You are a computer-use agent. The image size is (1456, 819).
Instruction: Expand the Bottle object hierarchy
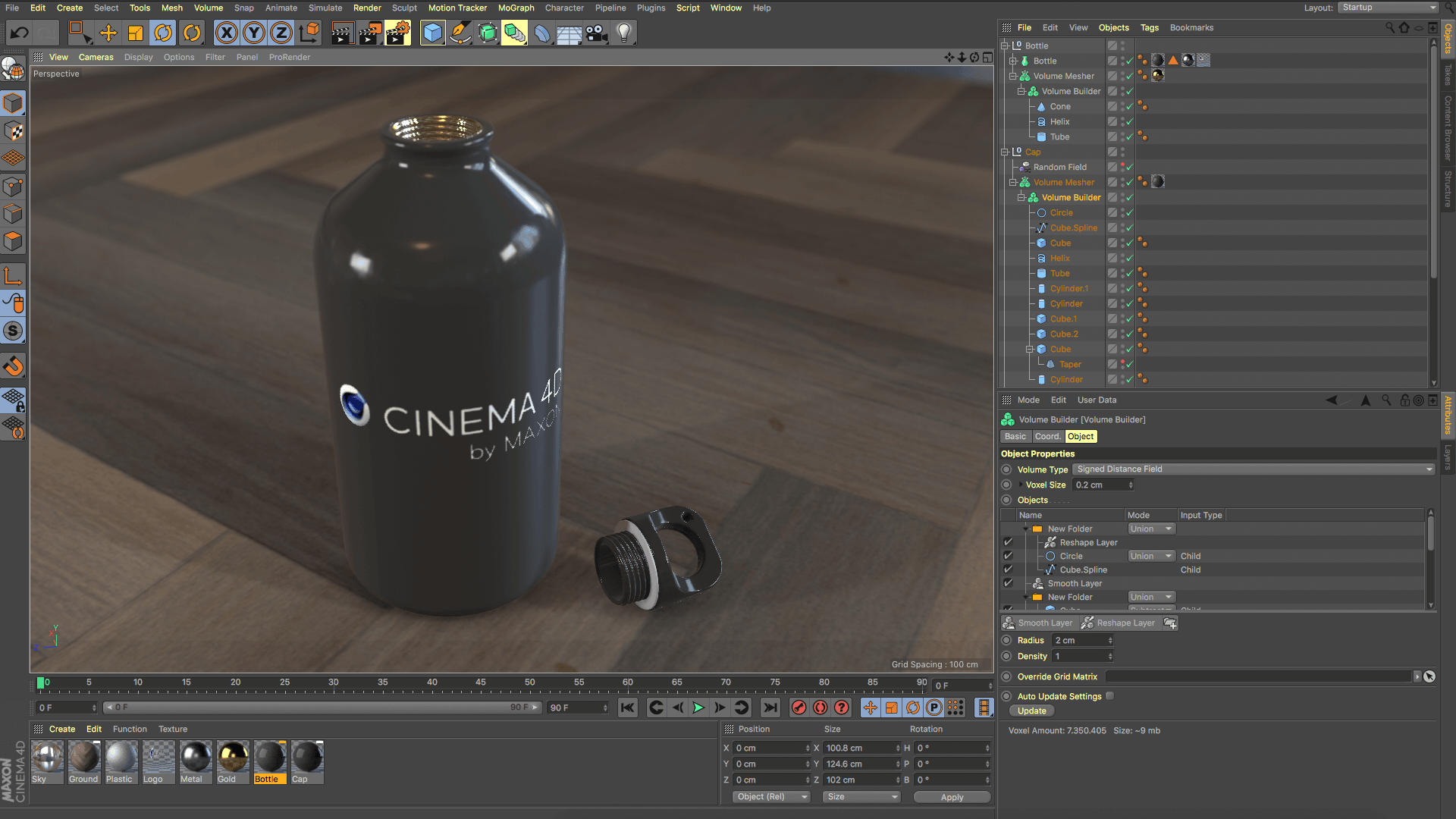tap(1012, 61)
